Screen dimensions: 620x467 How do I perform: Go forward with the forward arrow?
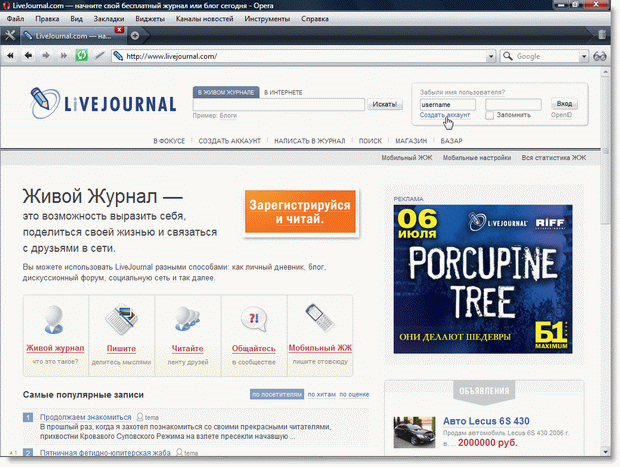[46, 56]
